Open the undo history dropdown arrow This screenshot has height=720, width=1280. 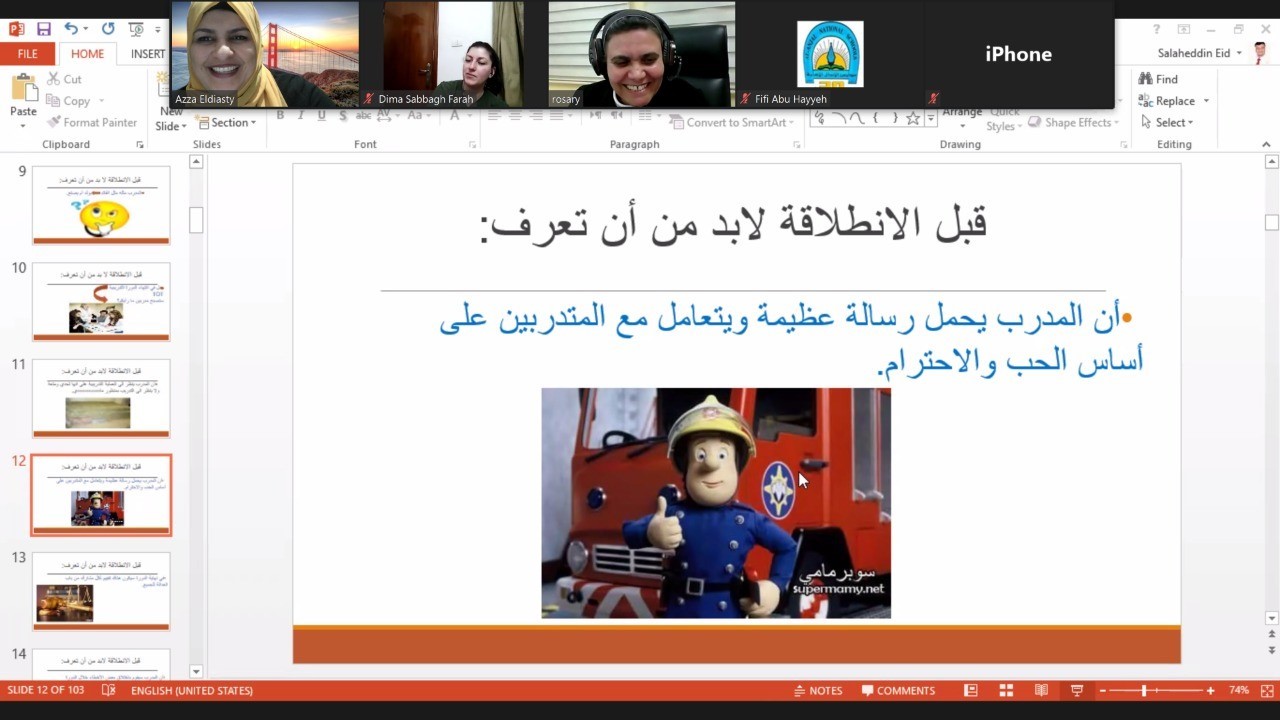86,30
